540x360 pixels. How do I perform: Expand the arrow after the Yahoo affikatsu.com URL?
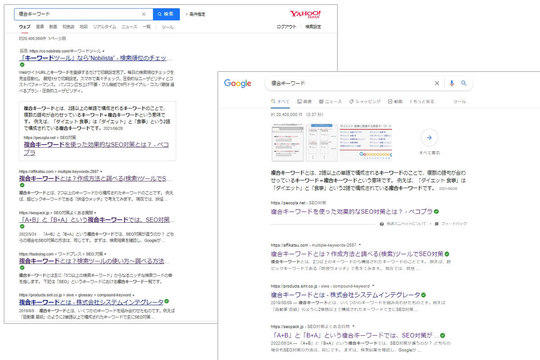[x=101, y=172]
